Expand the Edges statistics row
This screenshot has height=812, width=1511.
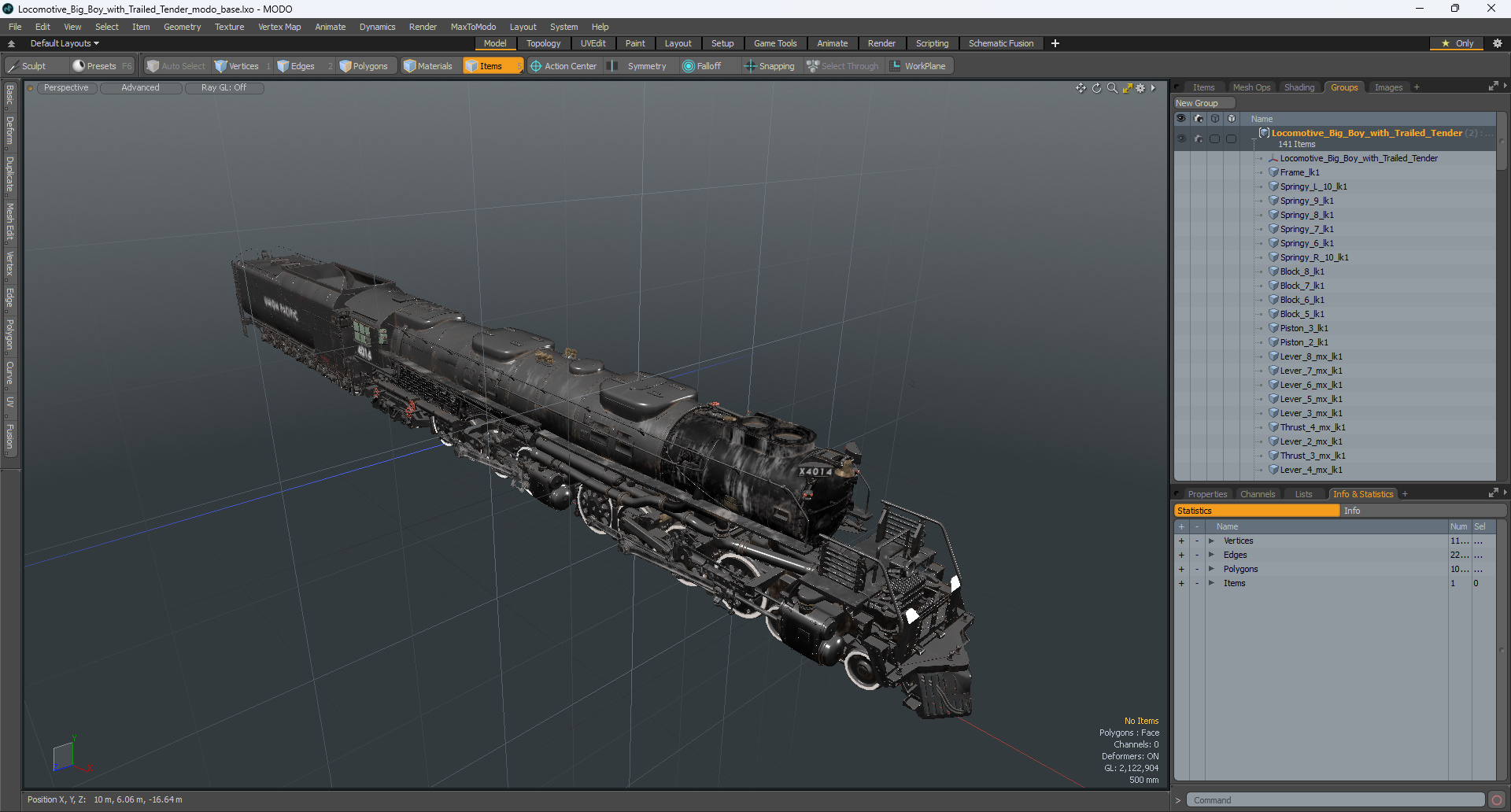[1211, 555]
